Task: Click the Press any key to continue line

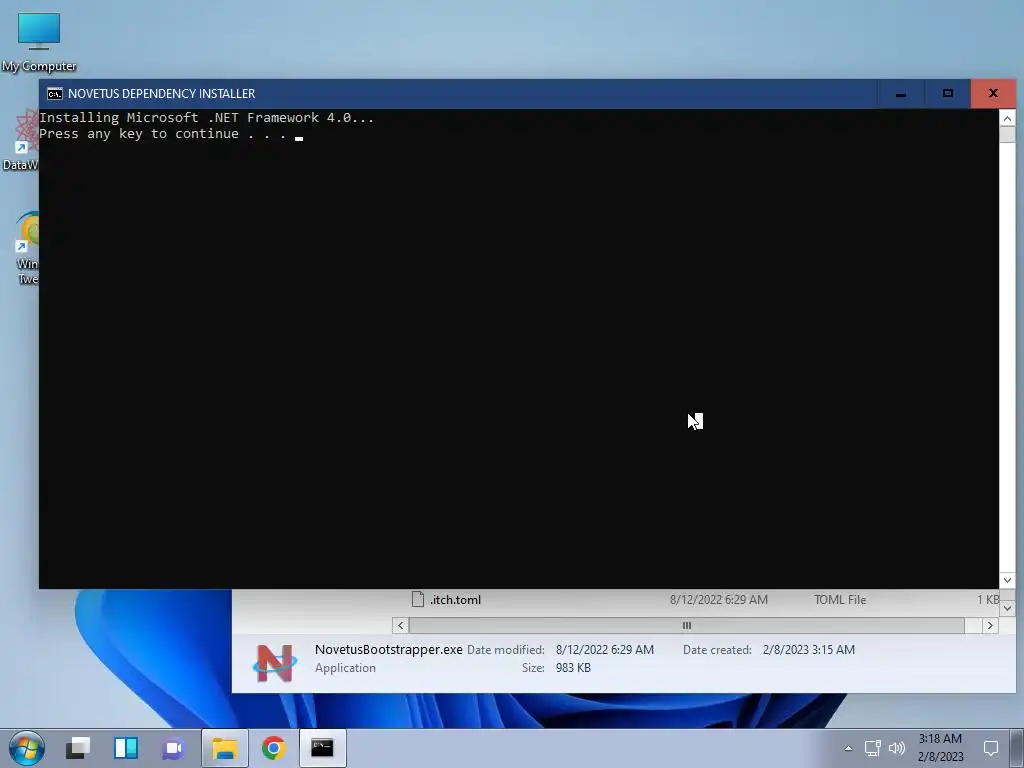Action: [163, 134]
